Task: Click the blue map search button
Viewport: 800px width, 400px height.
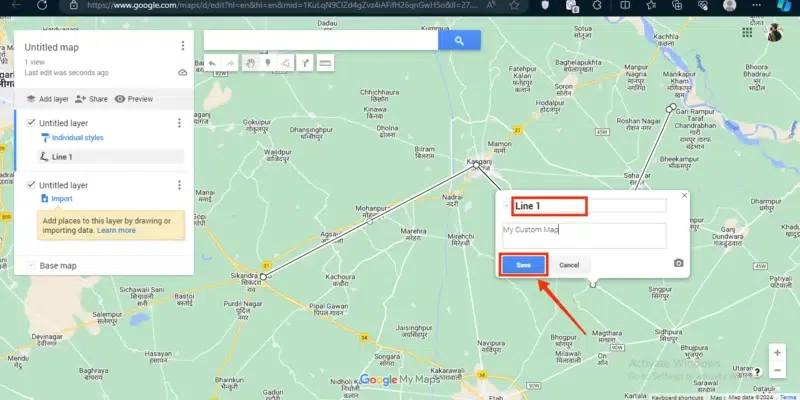Action: coord(459,40)
